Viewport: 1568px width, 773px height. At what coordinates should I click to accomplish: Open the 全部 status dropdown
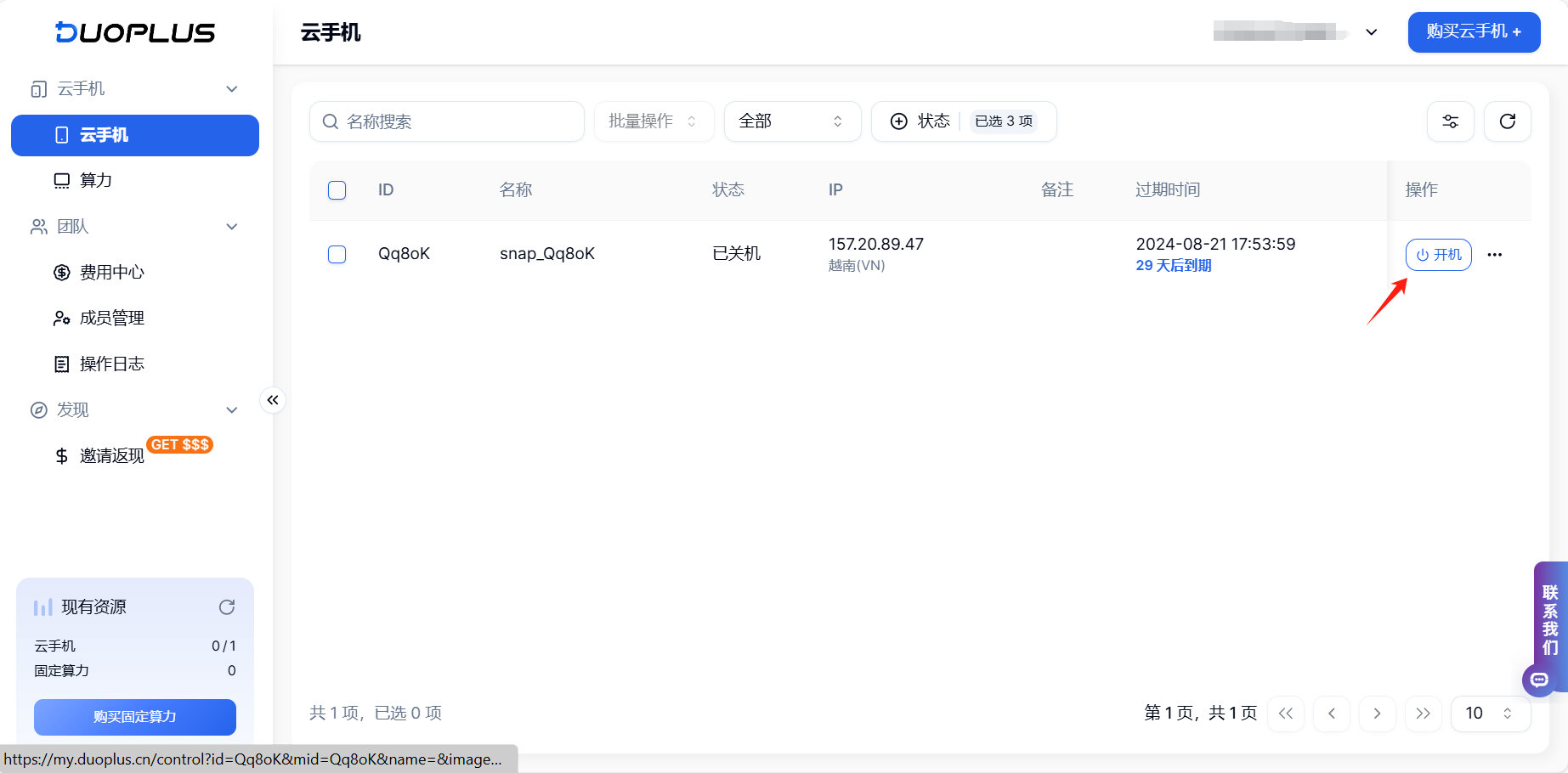791,121
